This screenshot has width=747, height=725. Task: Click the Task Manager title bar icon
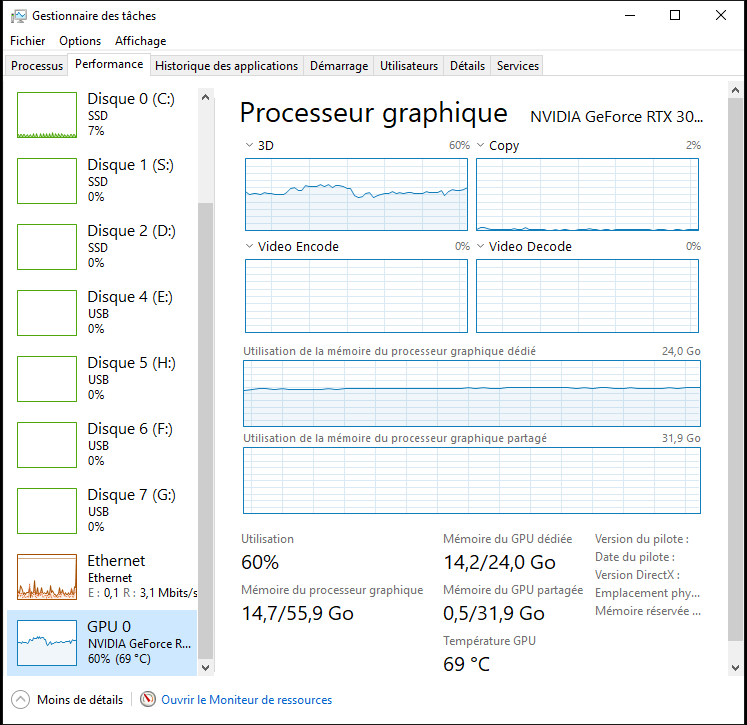point(18,16)
